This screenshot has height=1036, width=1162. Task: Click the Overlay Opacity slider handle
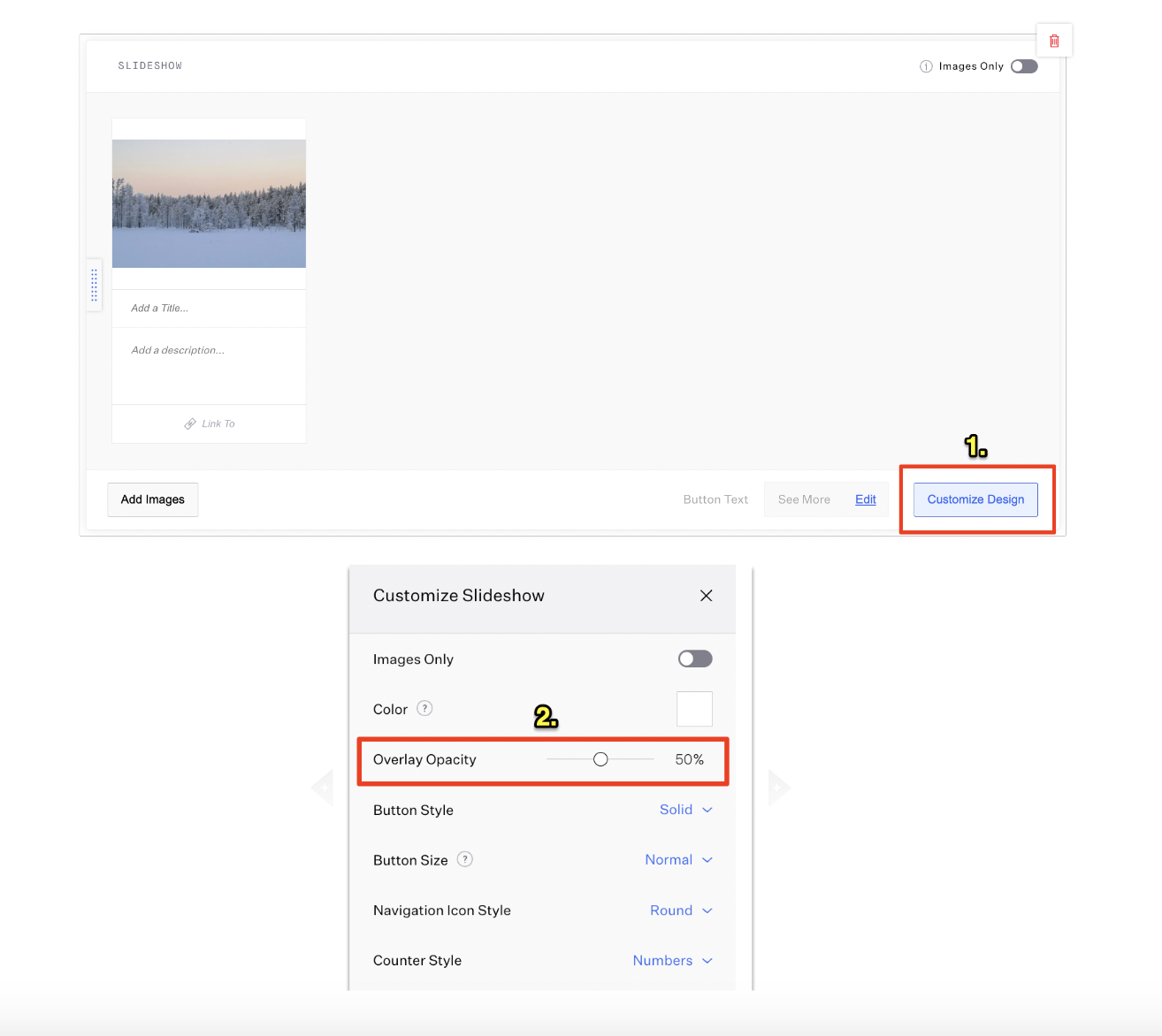(x=600, y=759)
